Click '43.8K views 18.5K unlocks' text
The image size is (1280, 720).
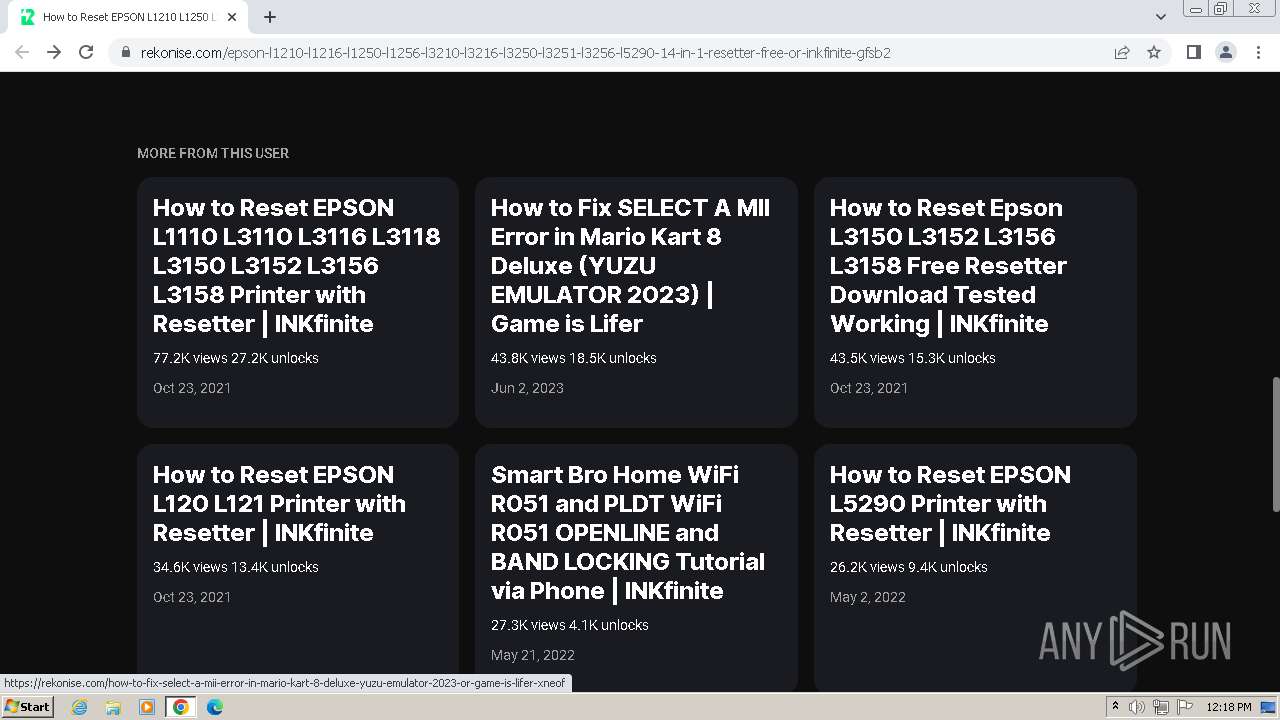tap(574, 358)
